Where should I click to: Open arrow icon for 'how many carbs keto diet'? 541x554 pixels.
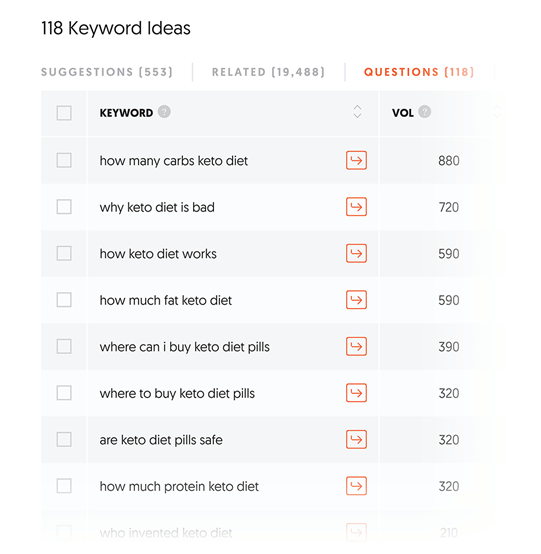coord(356,160)
